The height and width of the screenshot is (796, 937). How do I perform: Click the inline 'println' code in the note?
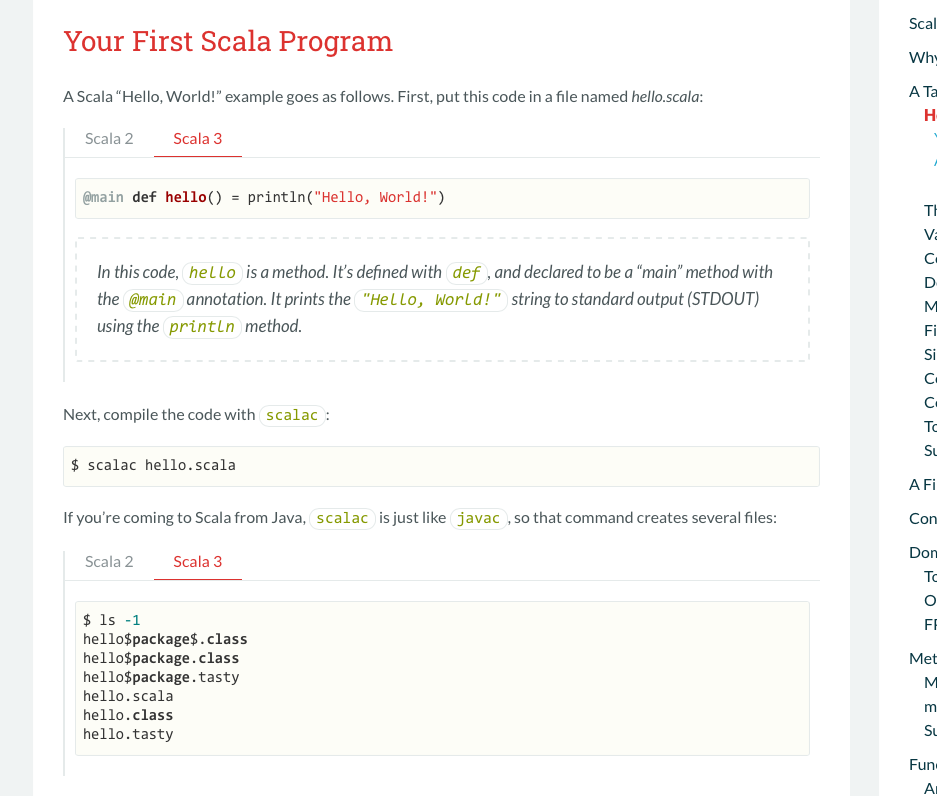click(202, 326)
